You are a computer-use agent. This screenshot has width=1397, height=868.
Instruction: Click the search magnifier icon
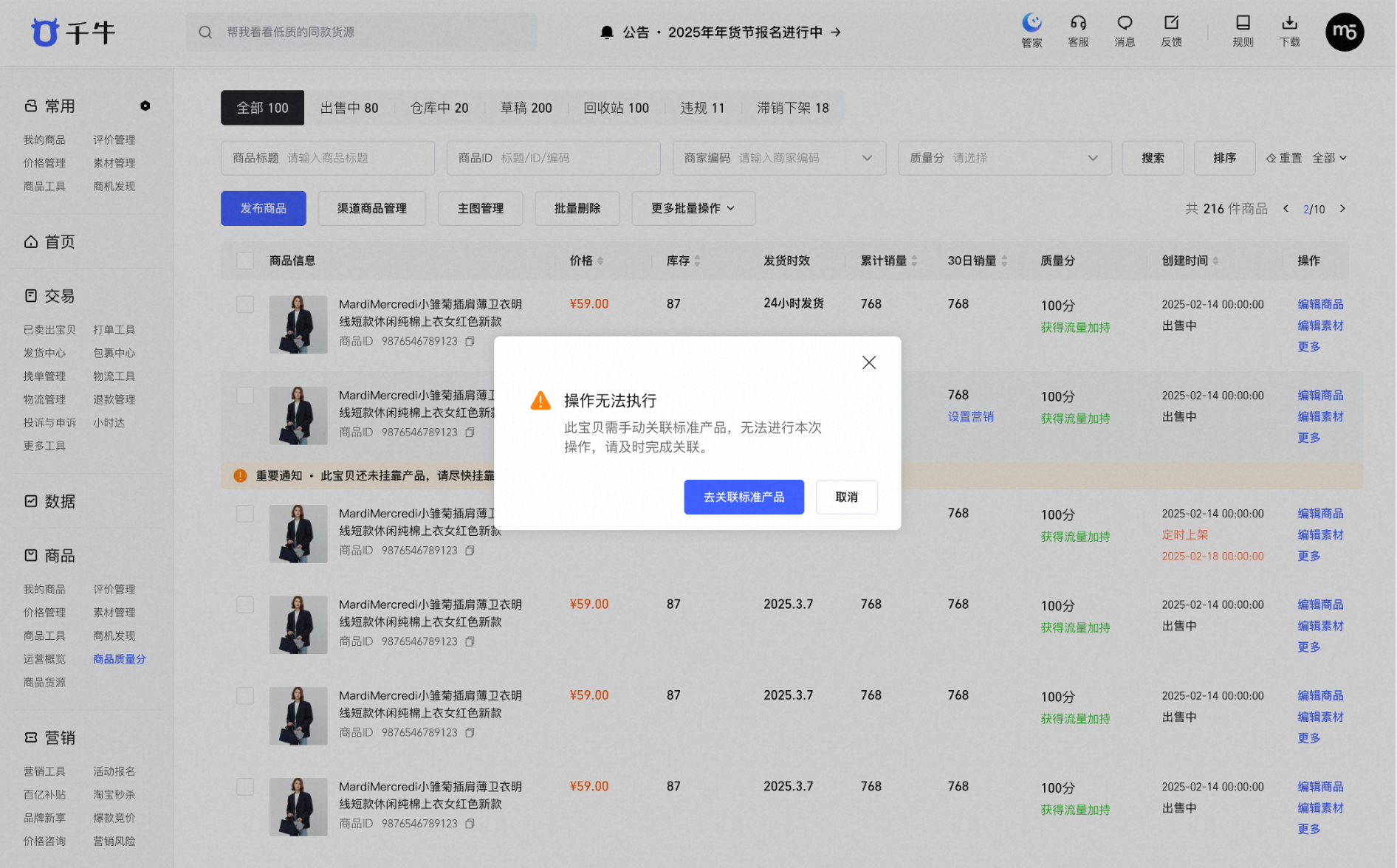pos(205,32)
